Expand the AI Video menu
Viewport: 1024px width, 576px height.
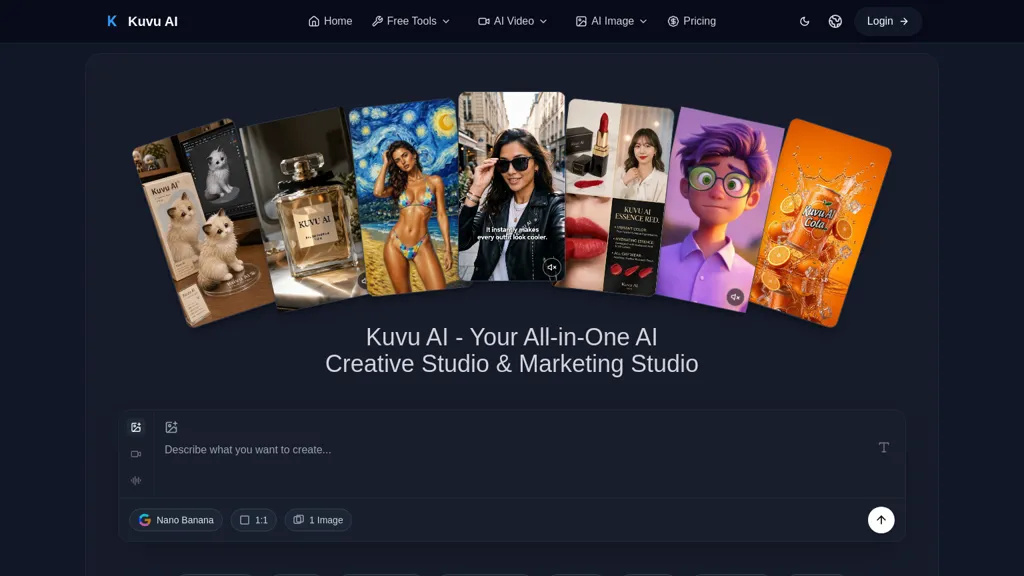[x=513, y=21]
